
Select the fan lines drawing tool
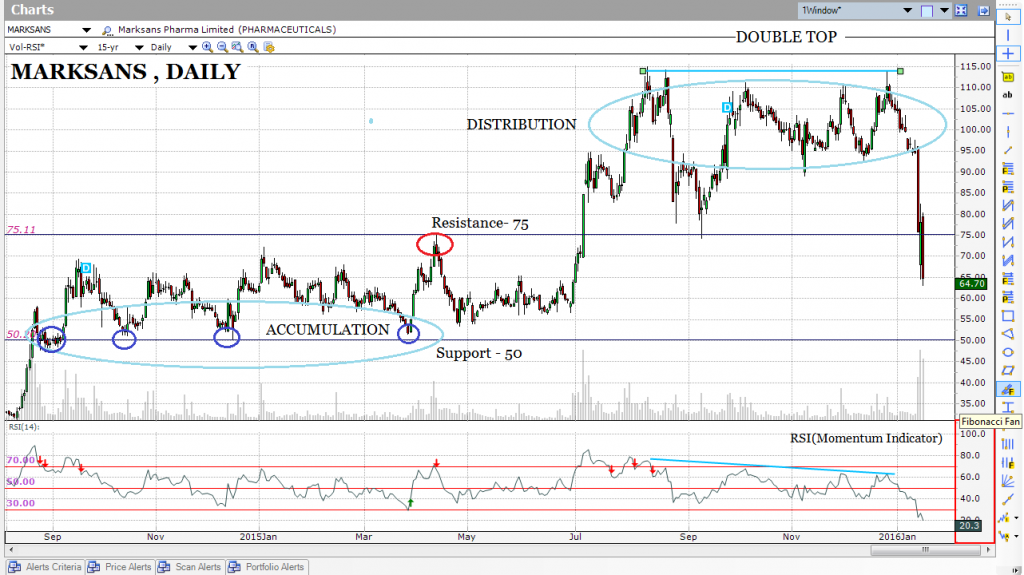click(x=1008, y=482)
